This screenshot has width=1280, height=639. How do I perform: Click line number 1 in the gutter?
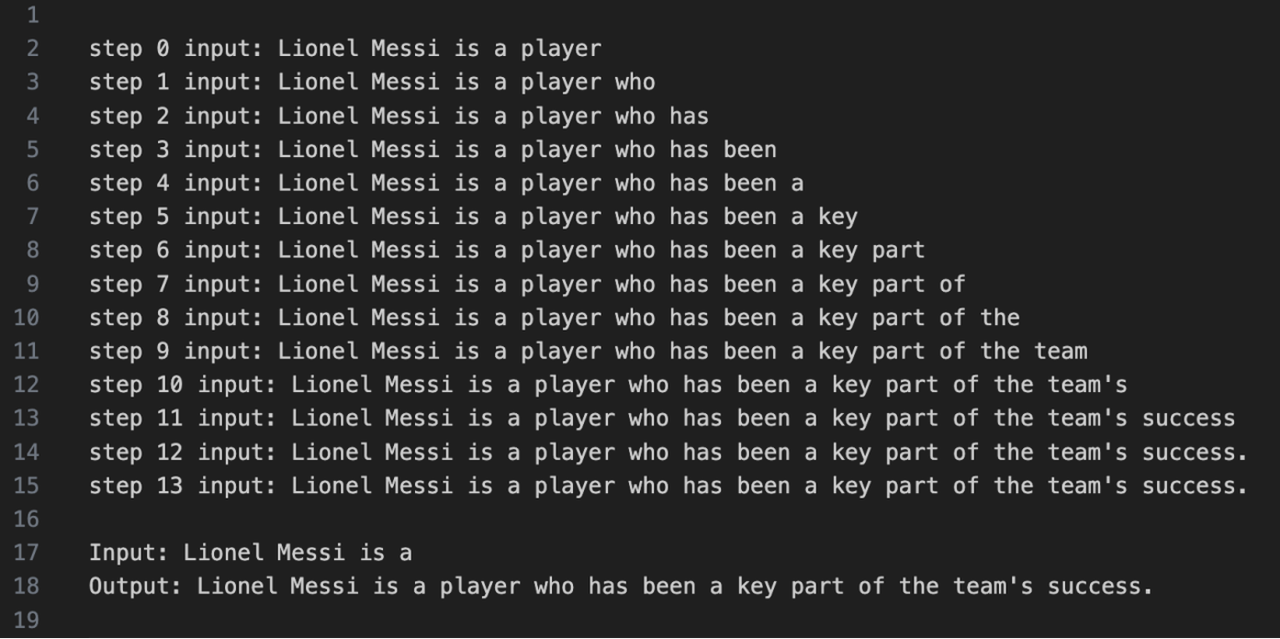(32, 15)
